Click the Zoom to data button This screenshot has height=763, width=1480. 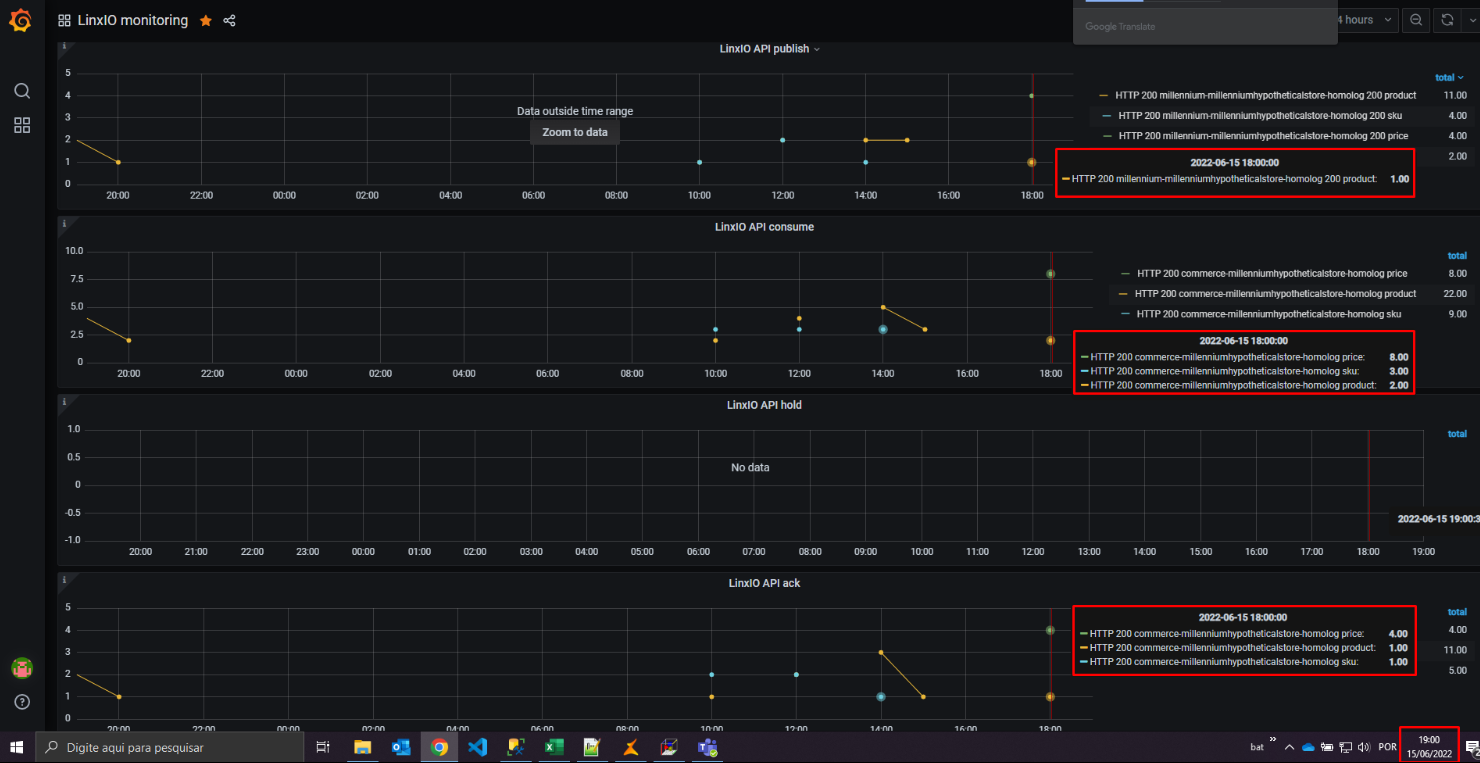coord(575,132)
